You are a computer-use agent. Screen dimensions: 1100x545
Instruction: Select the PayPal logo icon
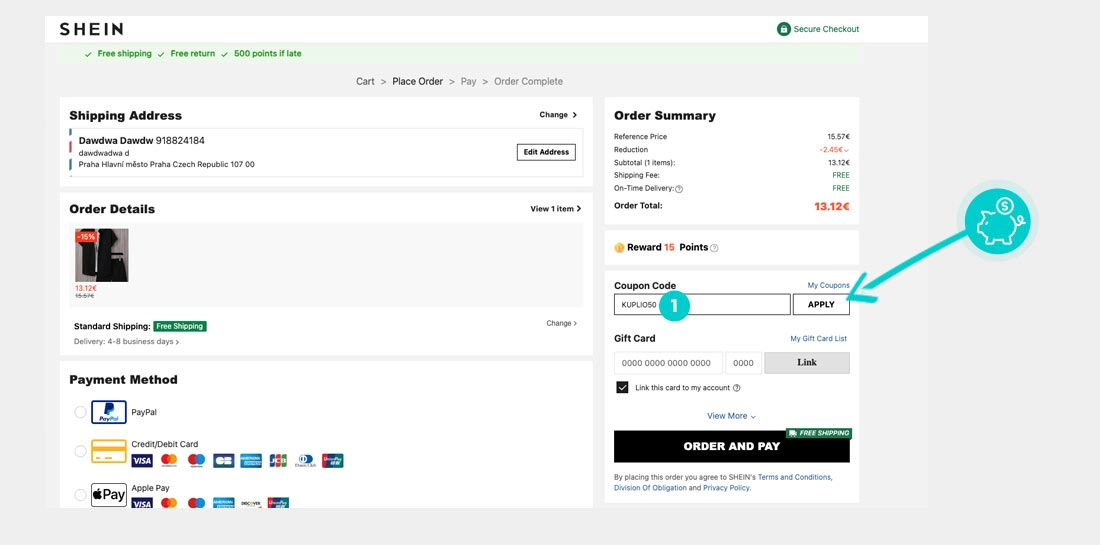point(109,412)
